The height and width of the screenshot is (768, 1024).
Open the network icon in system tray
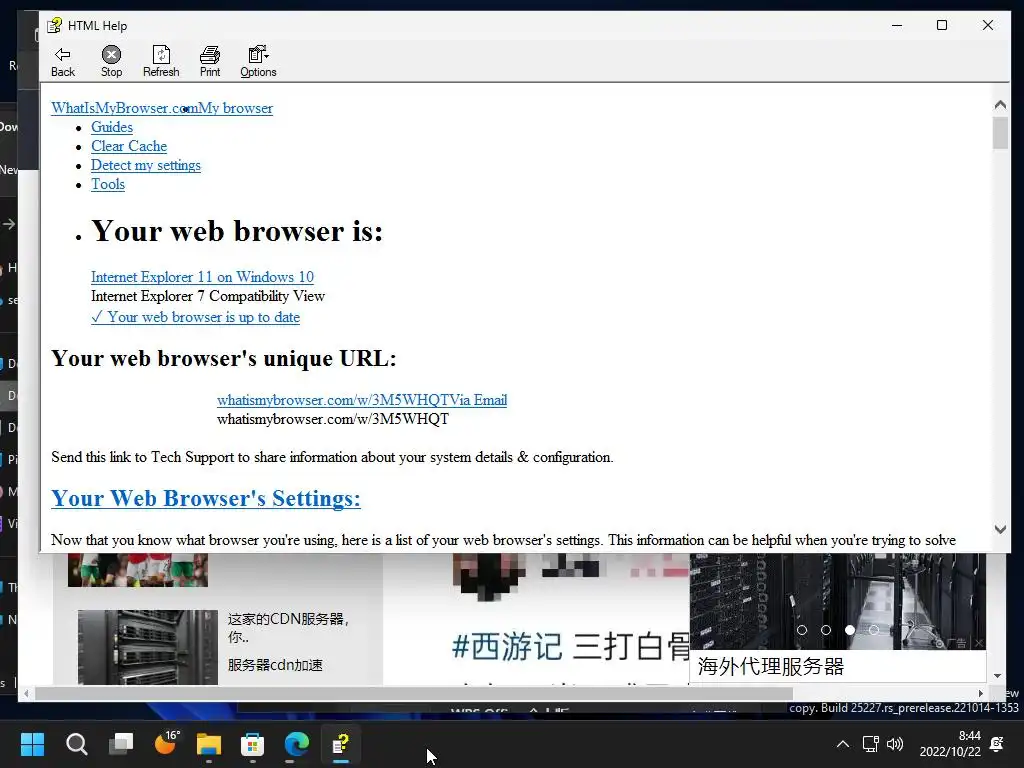pyautogui.click(x=871, y=744)
